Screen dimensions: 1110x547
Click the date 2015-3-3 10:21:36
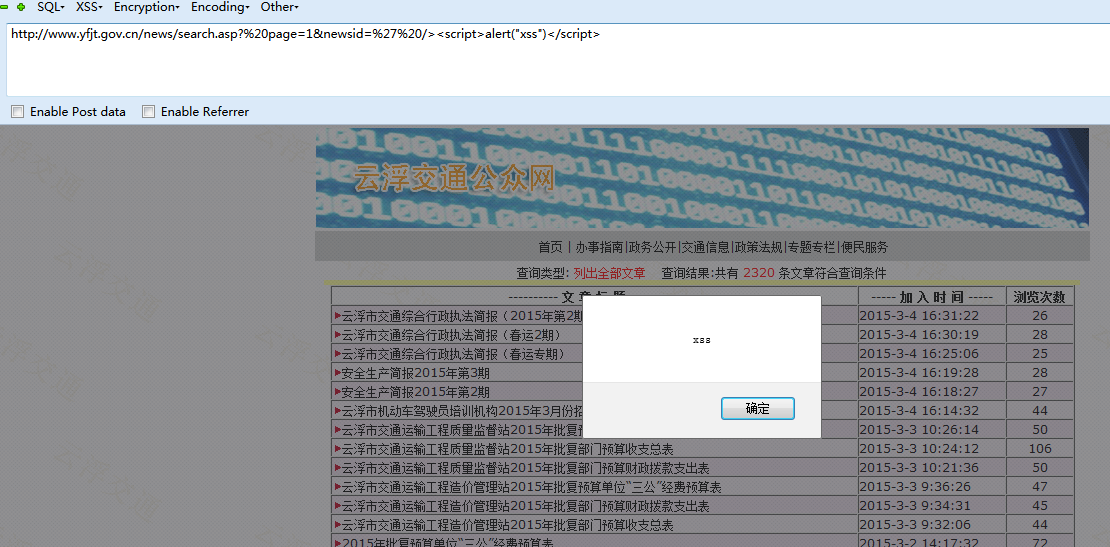pos(919,468)
